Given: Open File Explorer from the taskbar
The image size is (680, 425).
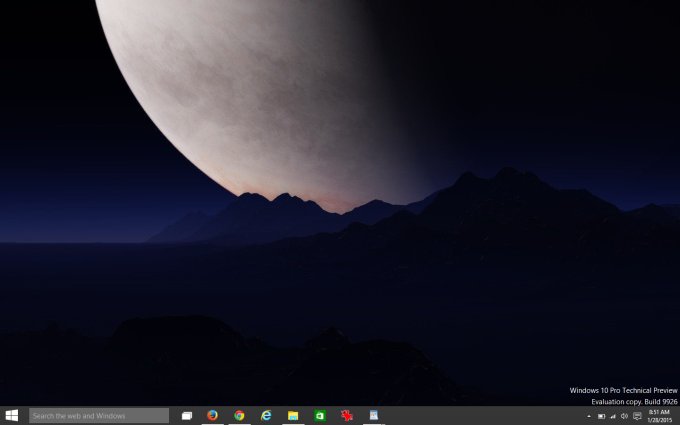Looking at the screenshot, I should click(293, 415).
